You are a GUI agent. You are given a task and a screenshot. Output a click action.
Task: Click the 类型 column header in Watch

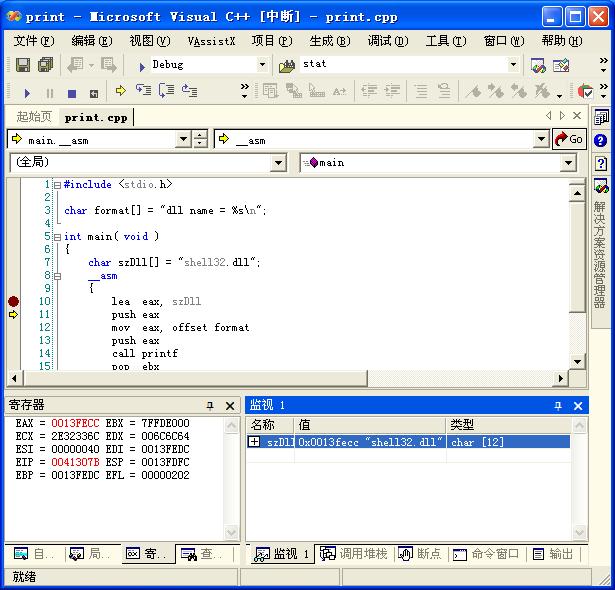pyautogui.click(x=508, y=424)
